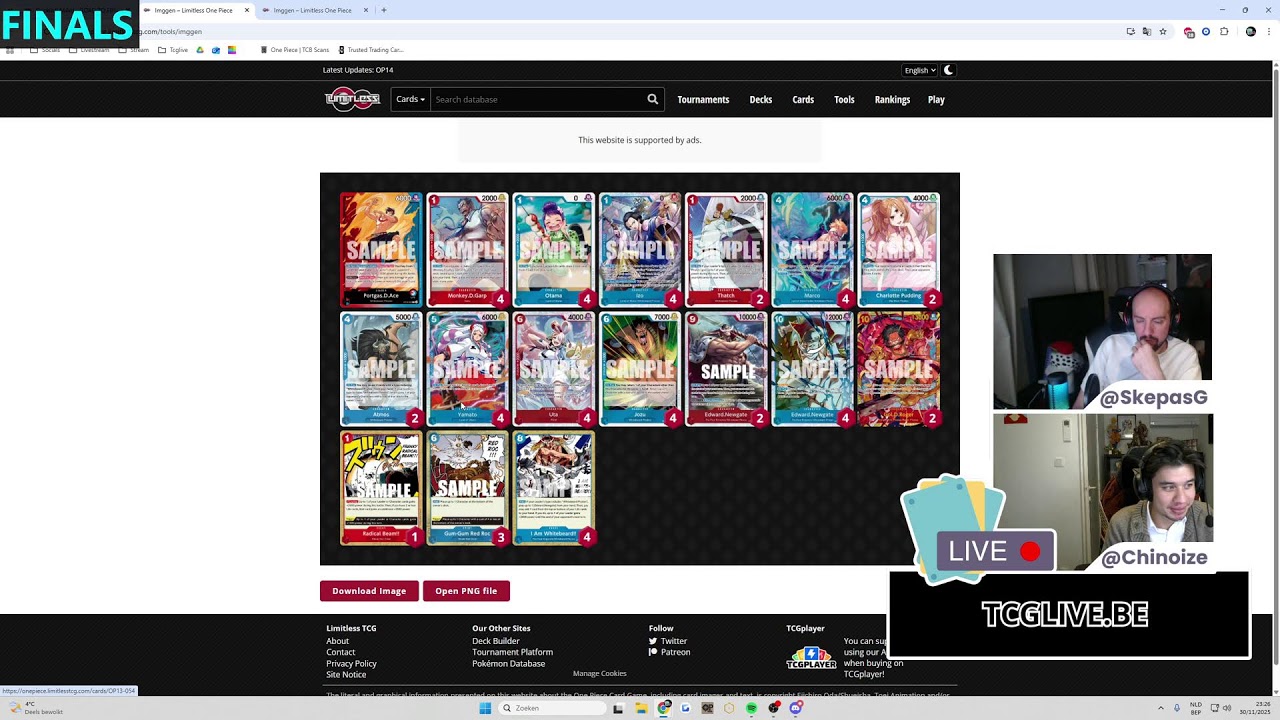Open the Privacy Policy link

click(352, 663)
